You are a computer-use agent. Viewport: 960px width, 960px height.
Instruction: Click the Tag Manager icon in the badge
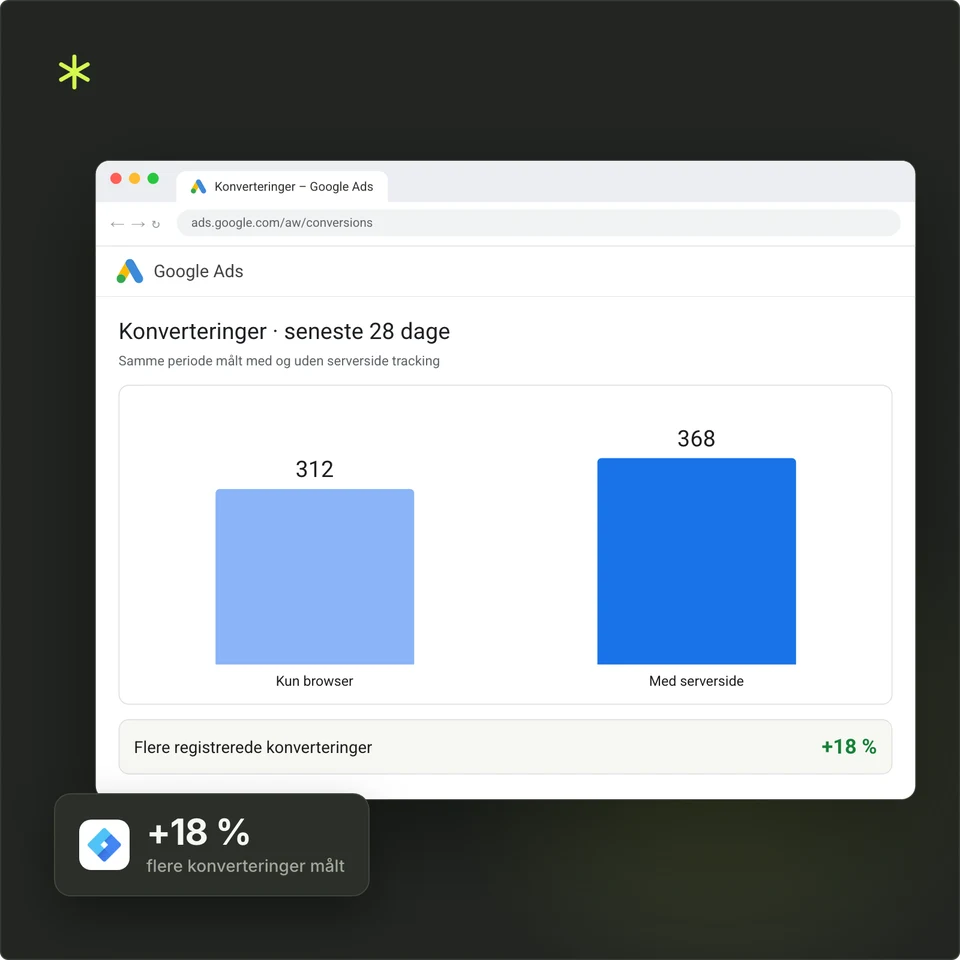(x=104, y=844)
